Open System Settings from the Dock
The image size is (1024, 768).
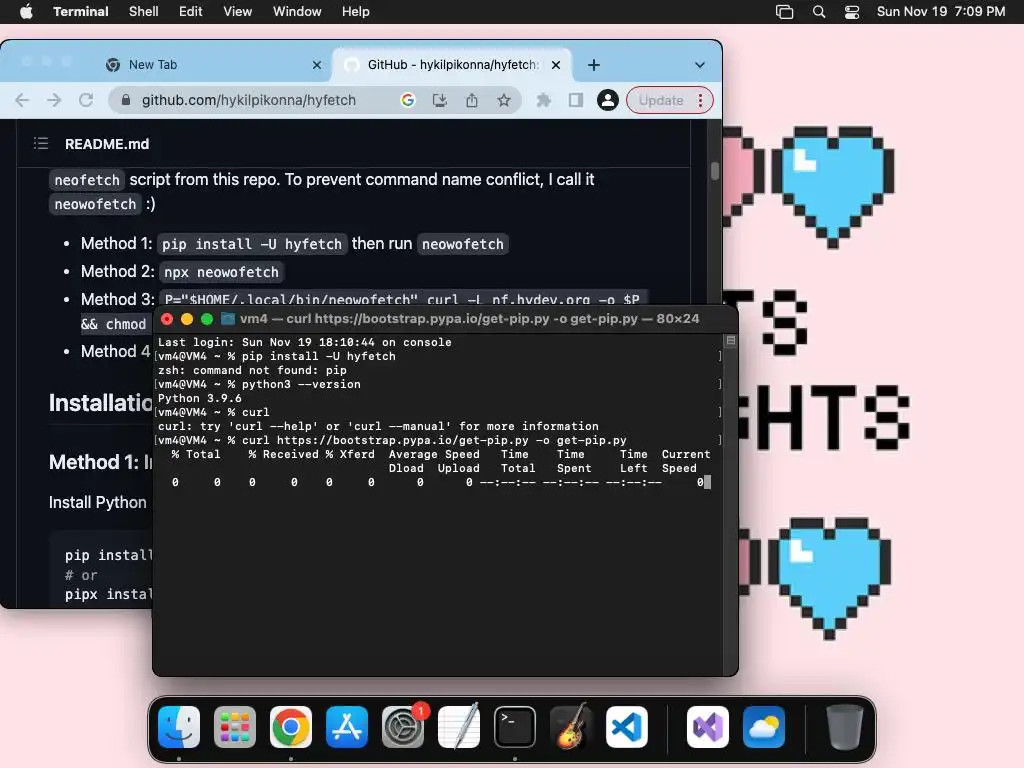tap(403, 726)
